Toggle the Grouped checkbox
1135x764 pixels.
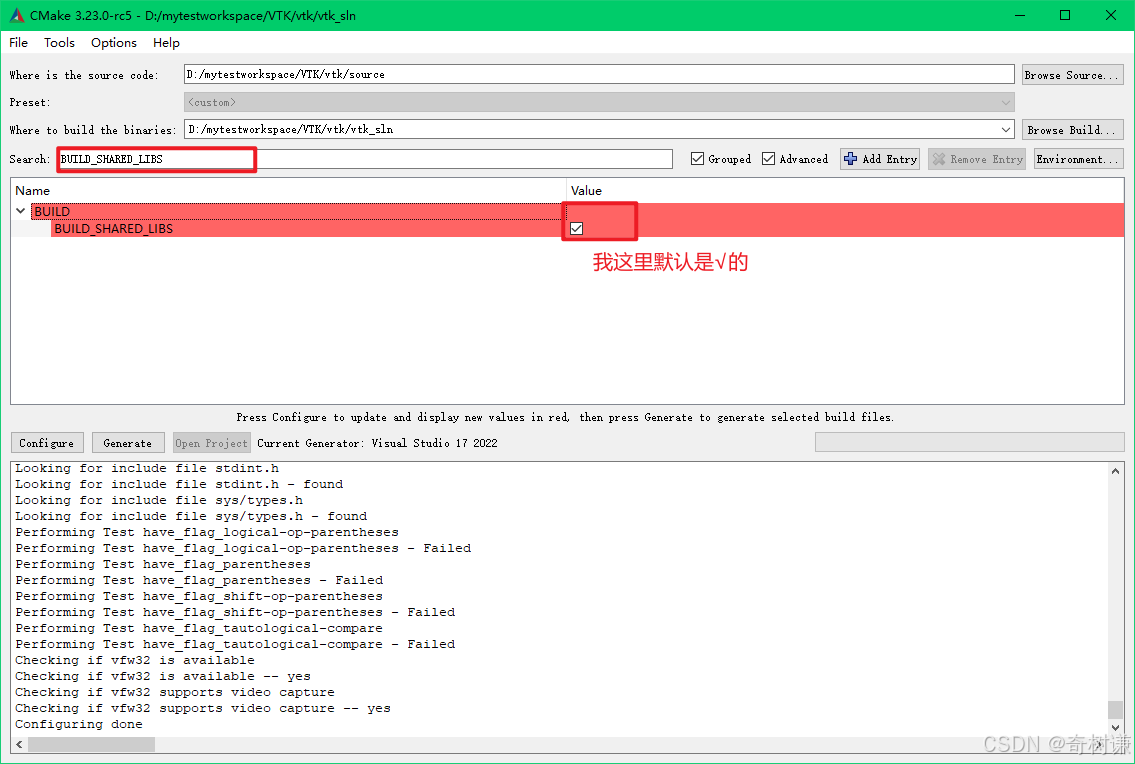tap(697, 159)
